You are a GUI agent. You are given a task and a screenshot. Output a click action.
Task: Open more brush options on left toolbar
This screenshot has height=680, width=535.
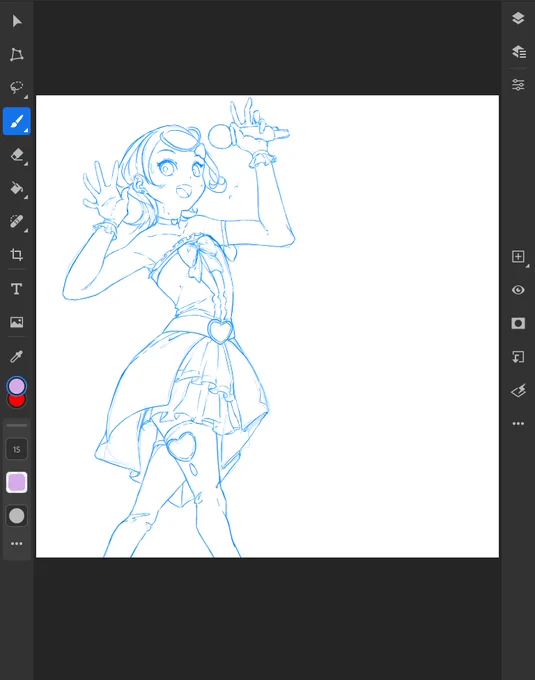[x=16, y=543]
